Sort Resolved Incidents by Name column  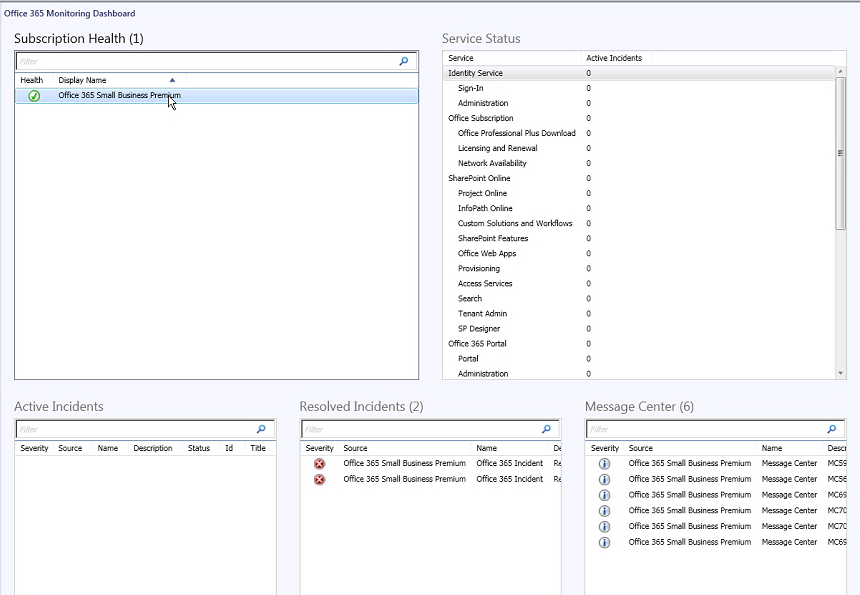pyautogui.click(x=486, y=448)
